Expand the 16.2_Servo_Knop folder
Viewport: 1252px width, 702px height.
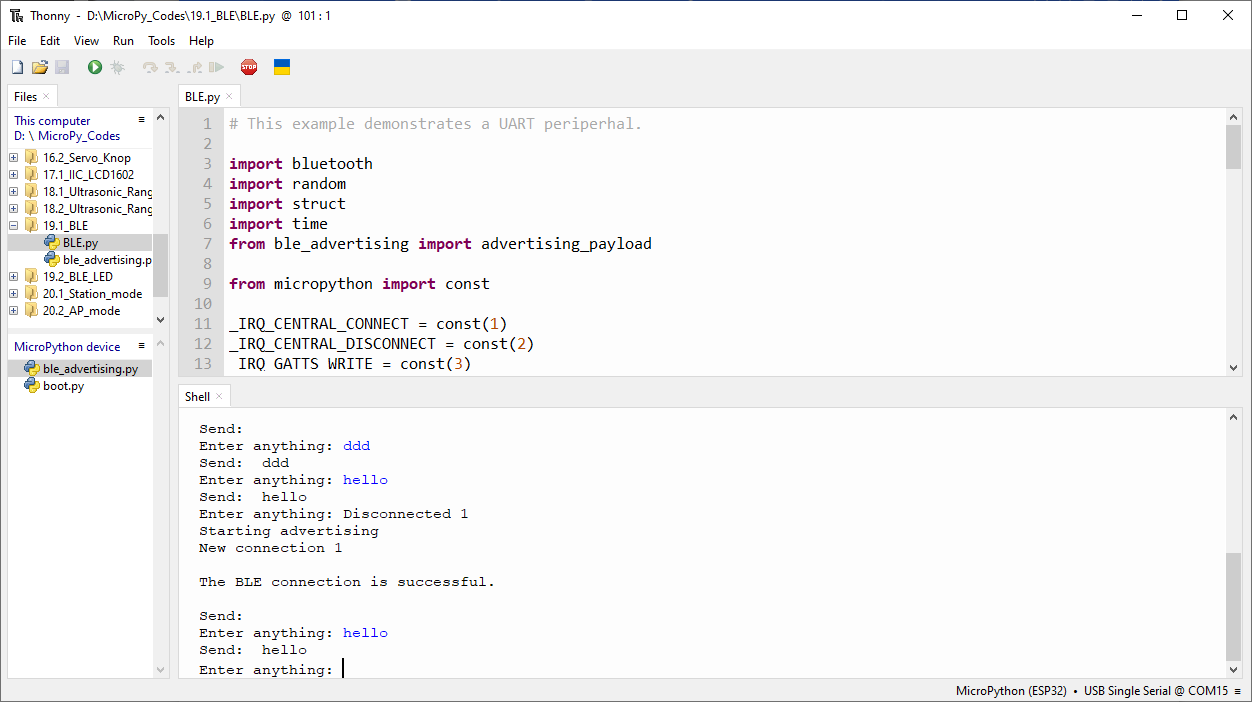tap(14, 157)
